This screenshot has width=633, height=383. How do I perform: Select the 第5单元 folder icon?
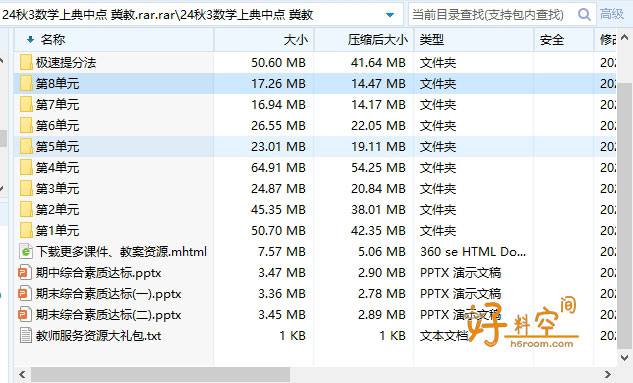26,147
